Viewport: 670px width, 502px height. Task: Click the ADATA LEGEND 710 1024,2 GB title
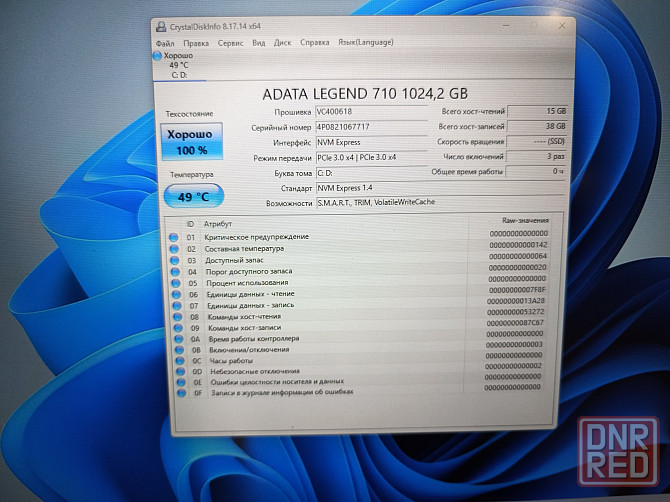[x=365, y=94]
